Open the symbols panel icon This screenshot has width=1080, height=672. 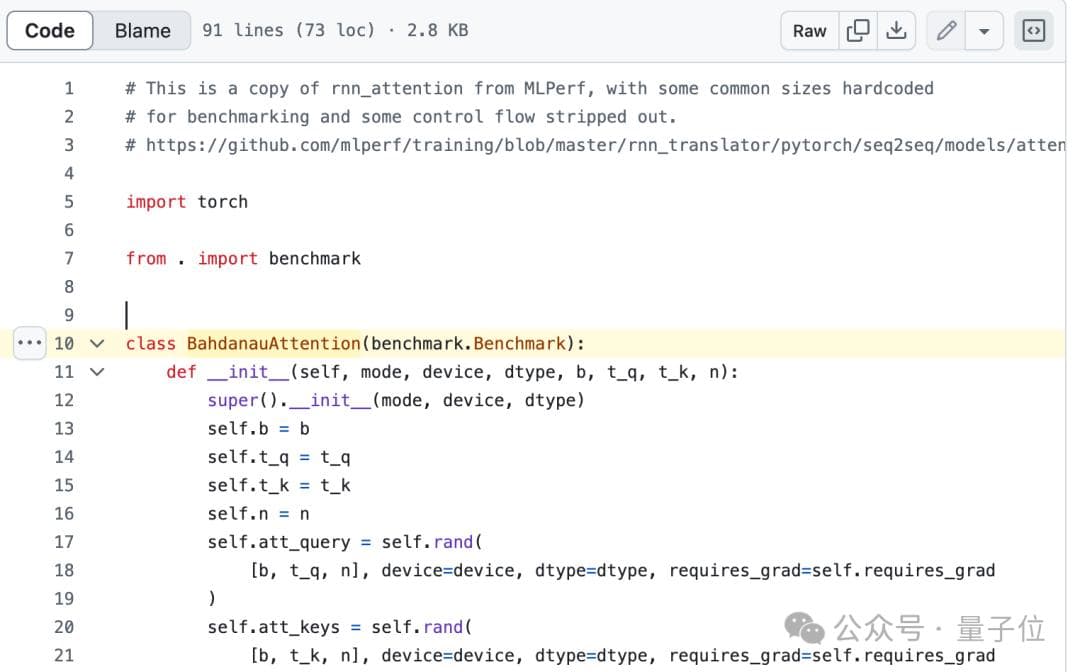[x=1033, y=31]
